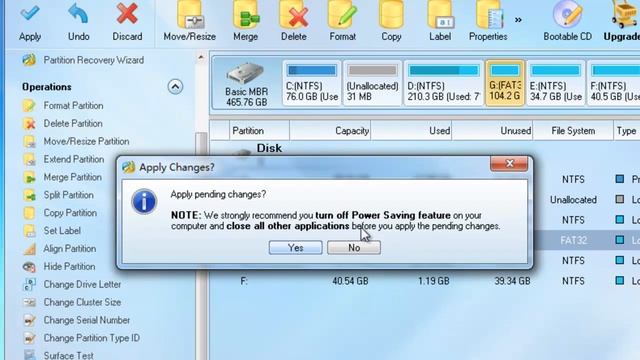Click Yes to apply pending changes
The width and height of the screenshot is (640, 360).
click(x=296, y=248)
